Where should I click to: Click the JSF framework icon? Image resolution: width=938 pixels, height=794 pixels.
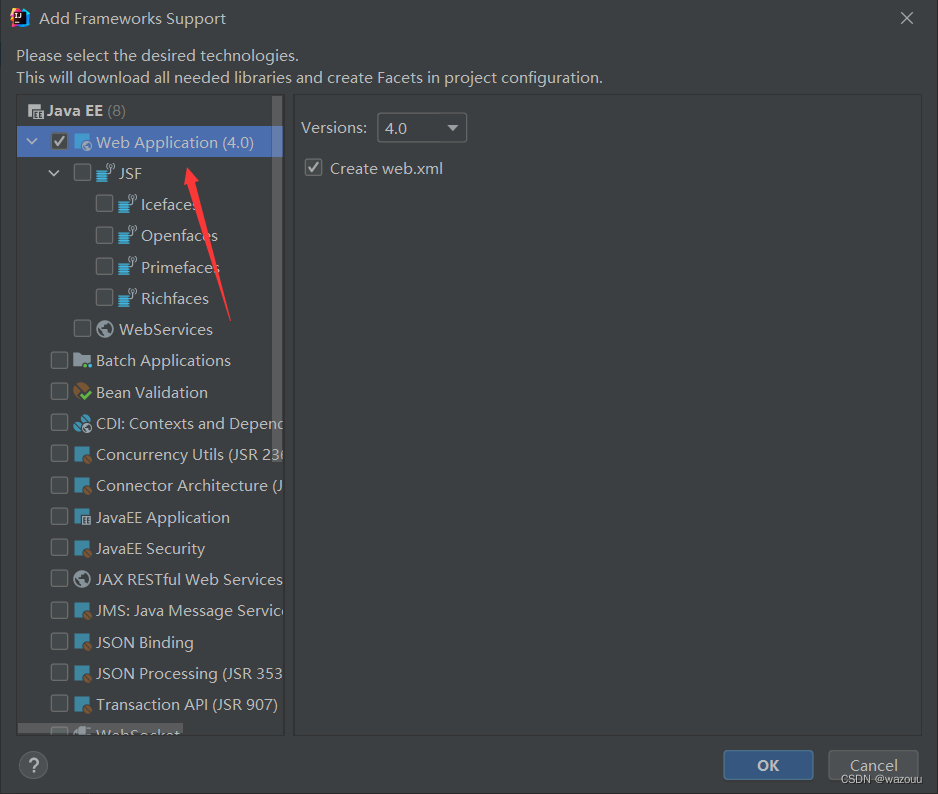[x=105, y=173]
